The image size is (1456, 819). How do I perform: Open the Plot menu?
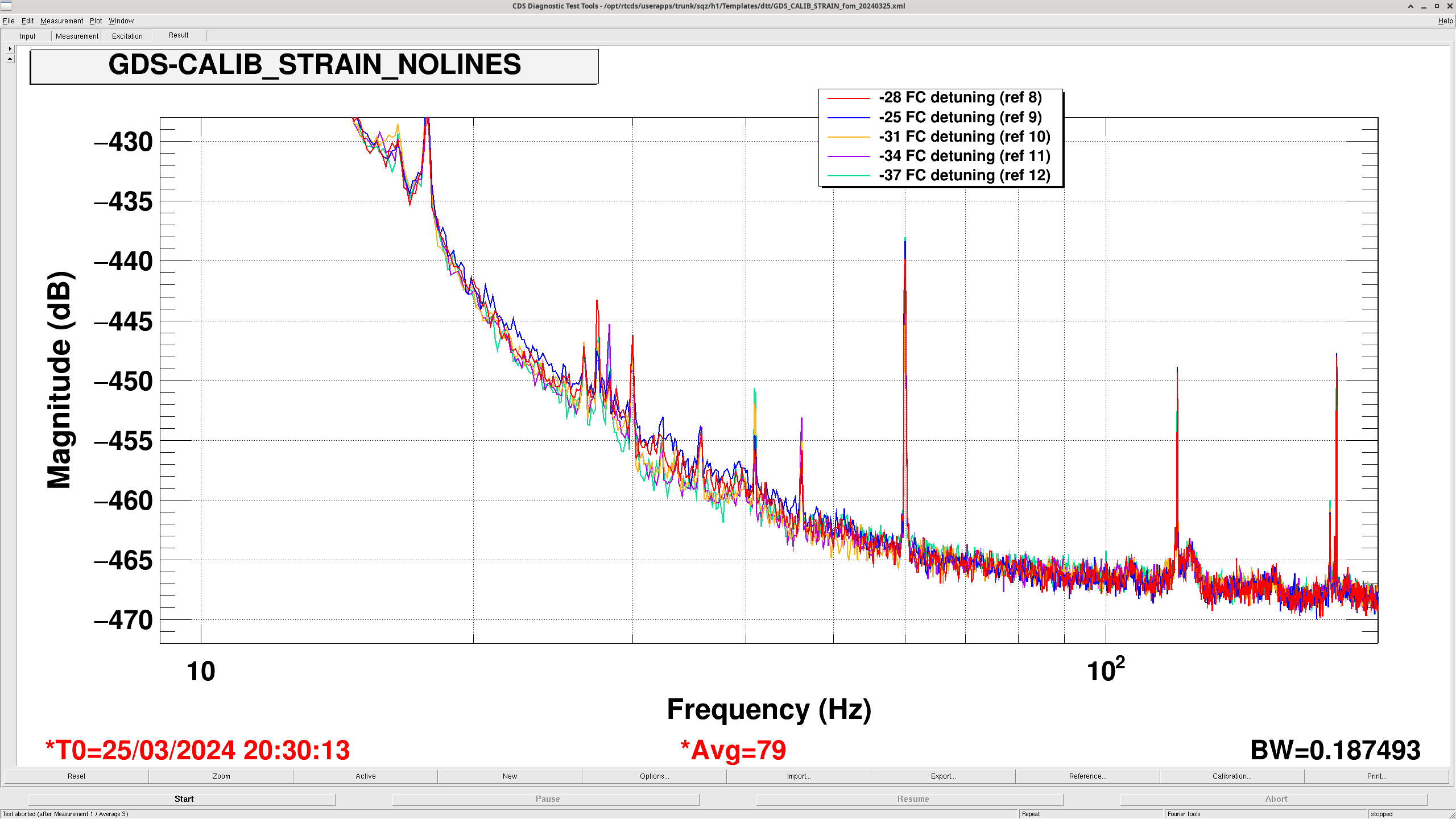click(x=96, y=21)
